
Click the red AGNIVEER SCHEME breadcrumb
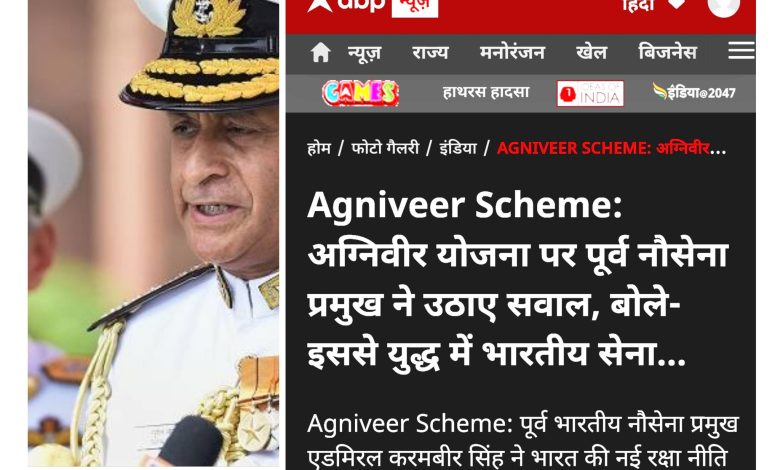(x=611, y=148)
